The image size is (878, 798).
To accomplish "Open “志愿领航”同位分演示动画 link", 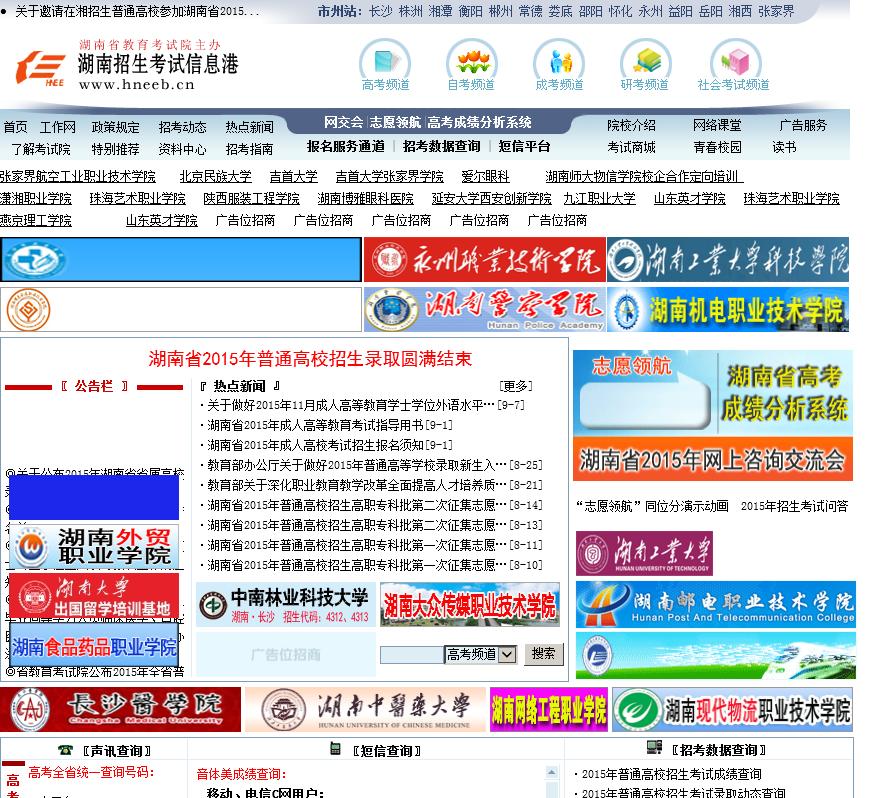I will pyautogui.click(x=653, y=506).
